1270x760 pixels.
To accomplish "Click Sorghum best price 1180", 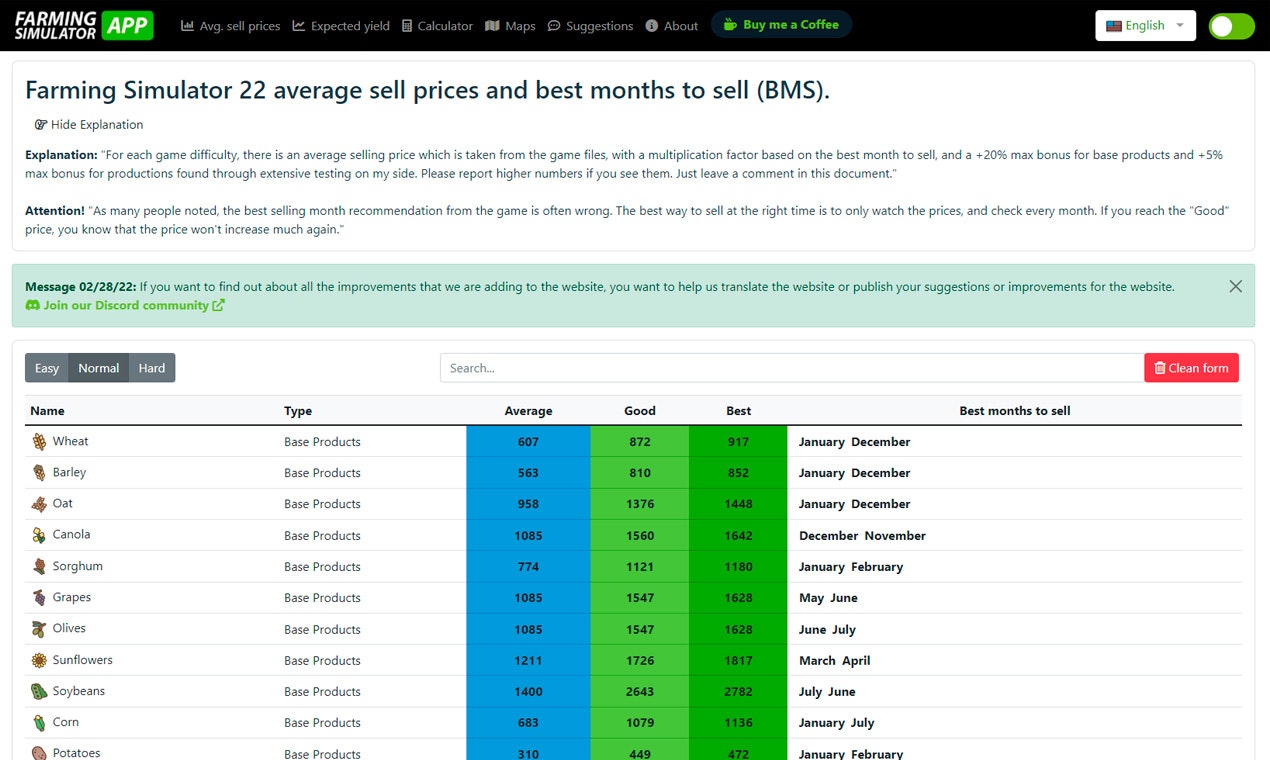I will [738, 567].
